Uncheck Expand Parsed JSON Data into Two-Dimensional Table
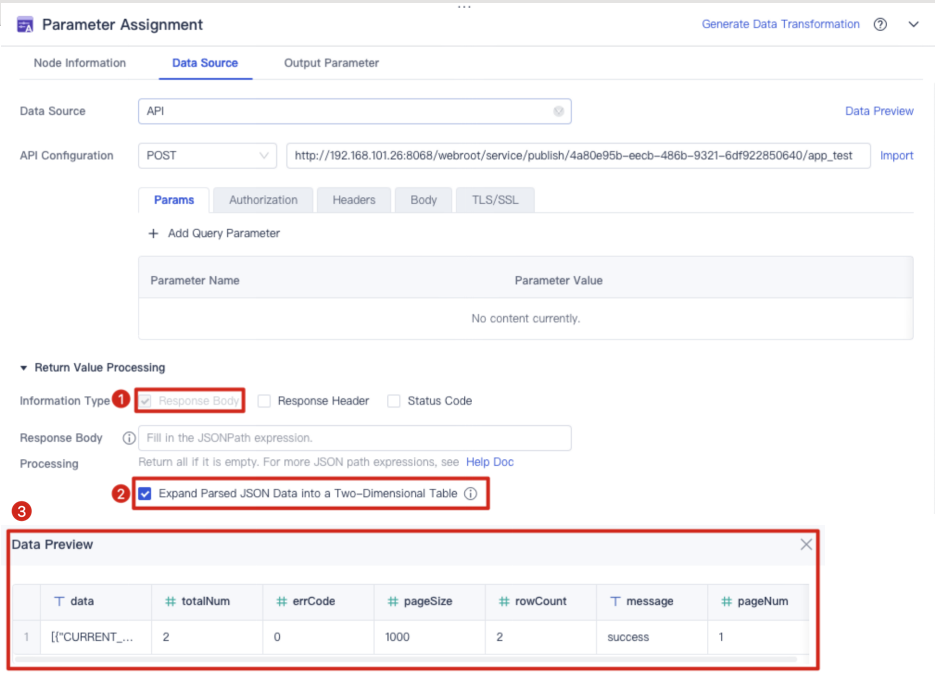 (145, 494)
